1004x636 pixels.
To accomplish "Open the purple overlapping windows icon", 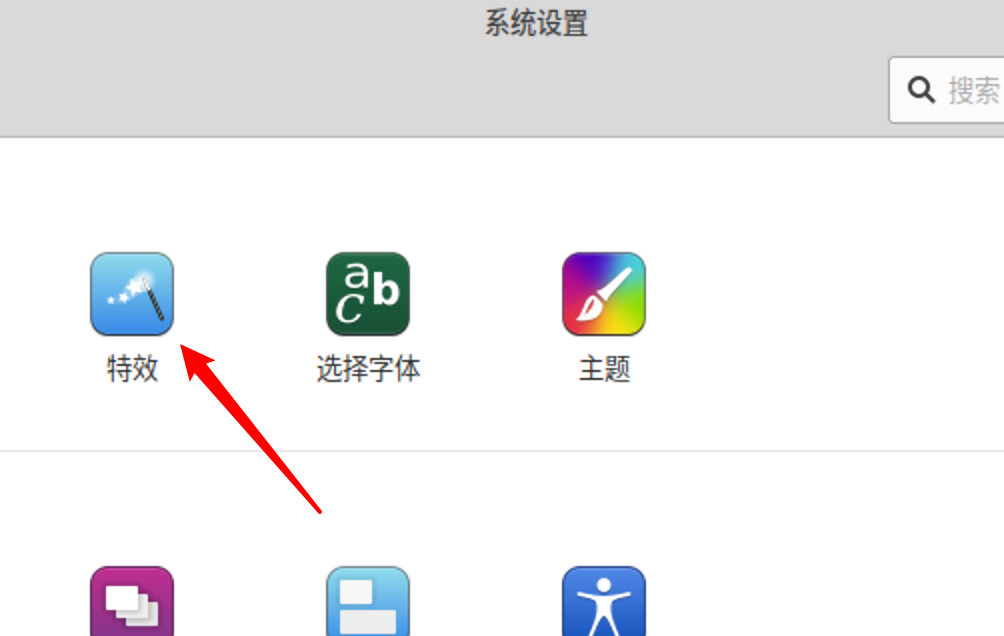I will (x=132, y=601).
